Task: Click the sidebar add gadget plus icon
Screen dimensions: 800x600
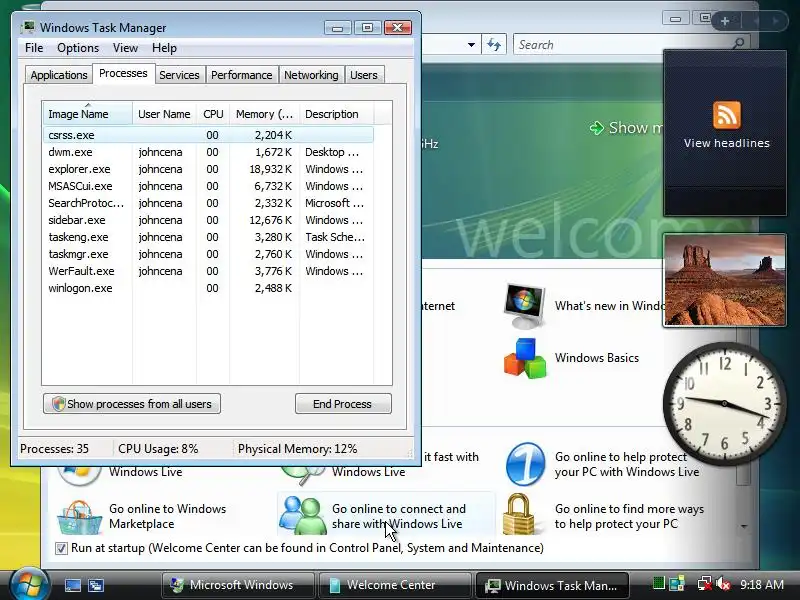Action: click(724, 21)
